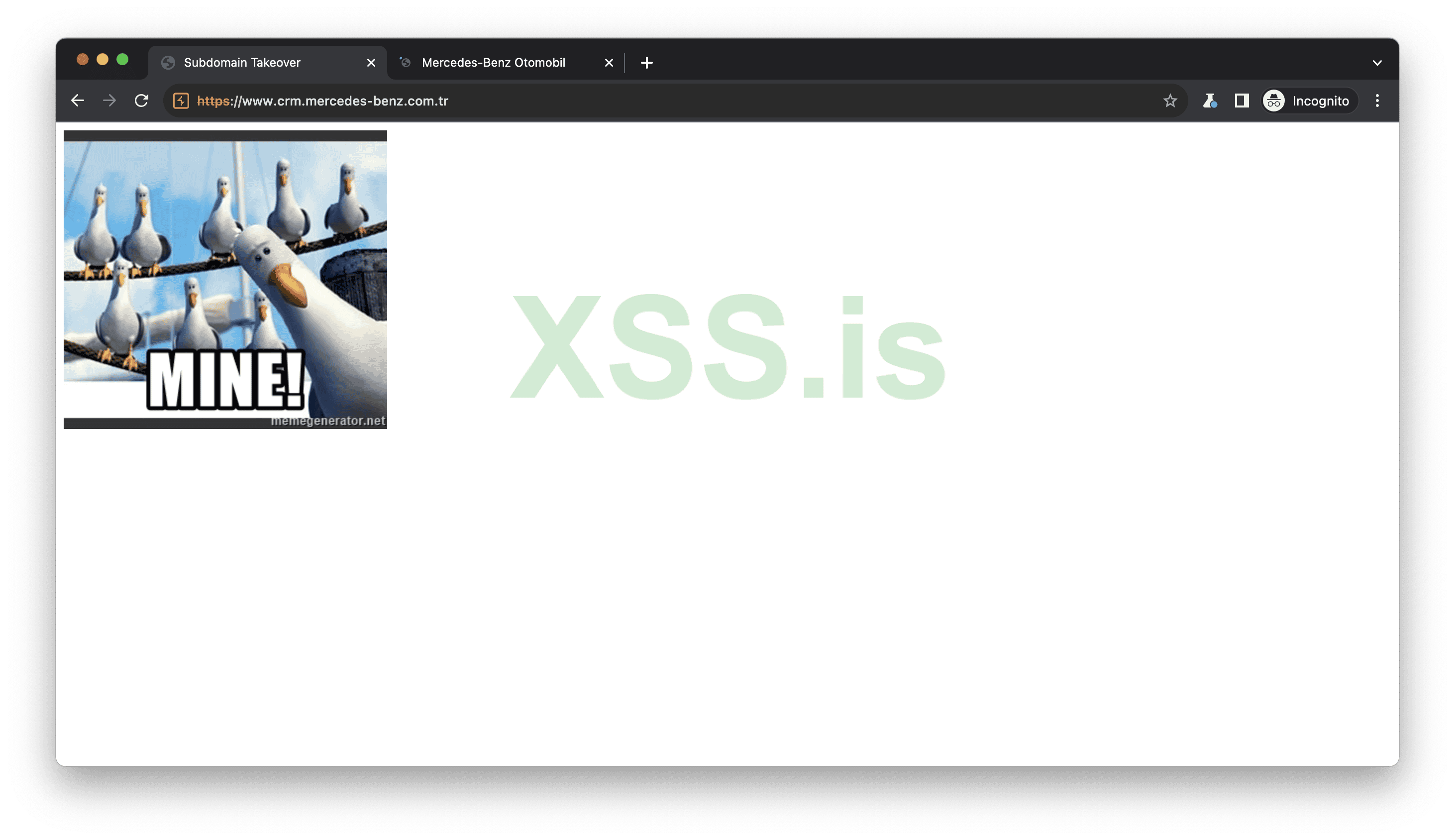The image size is (1455, 840).
Task: Bookmark this page with star icon
Action: 1169,101
